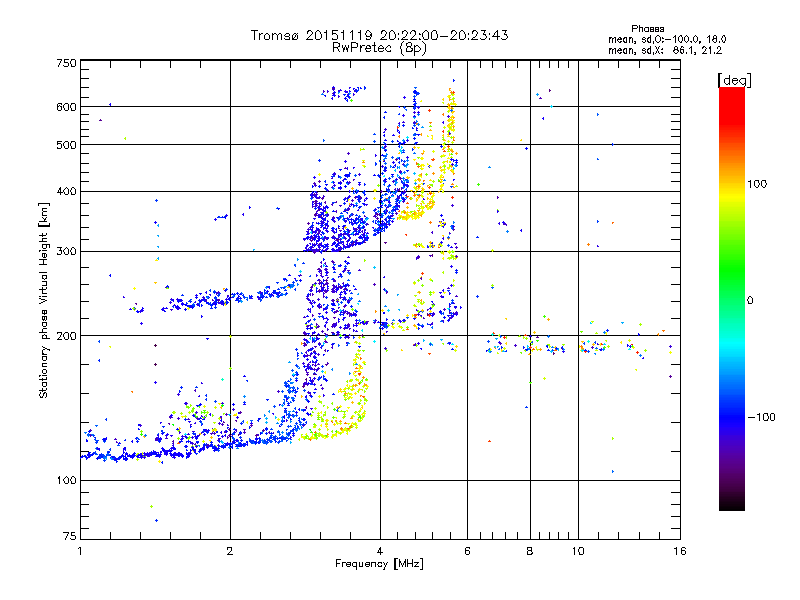800x600 pixels.
Task: Click the green band of the colorbar
Action: 732,270
